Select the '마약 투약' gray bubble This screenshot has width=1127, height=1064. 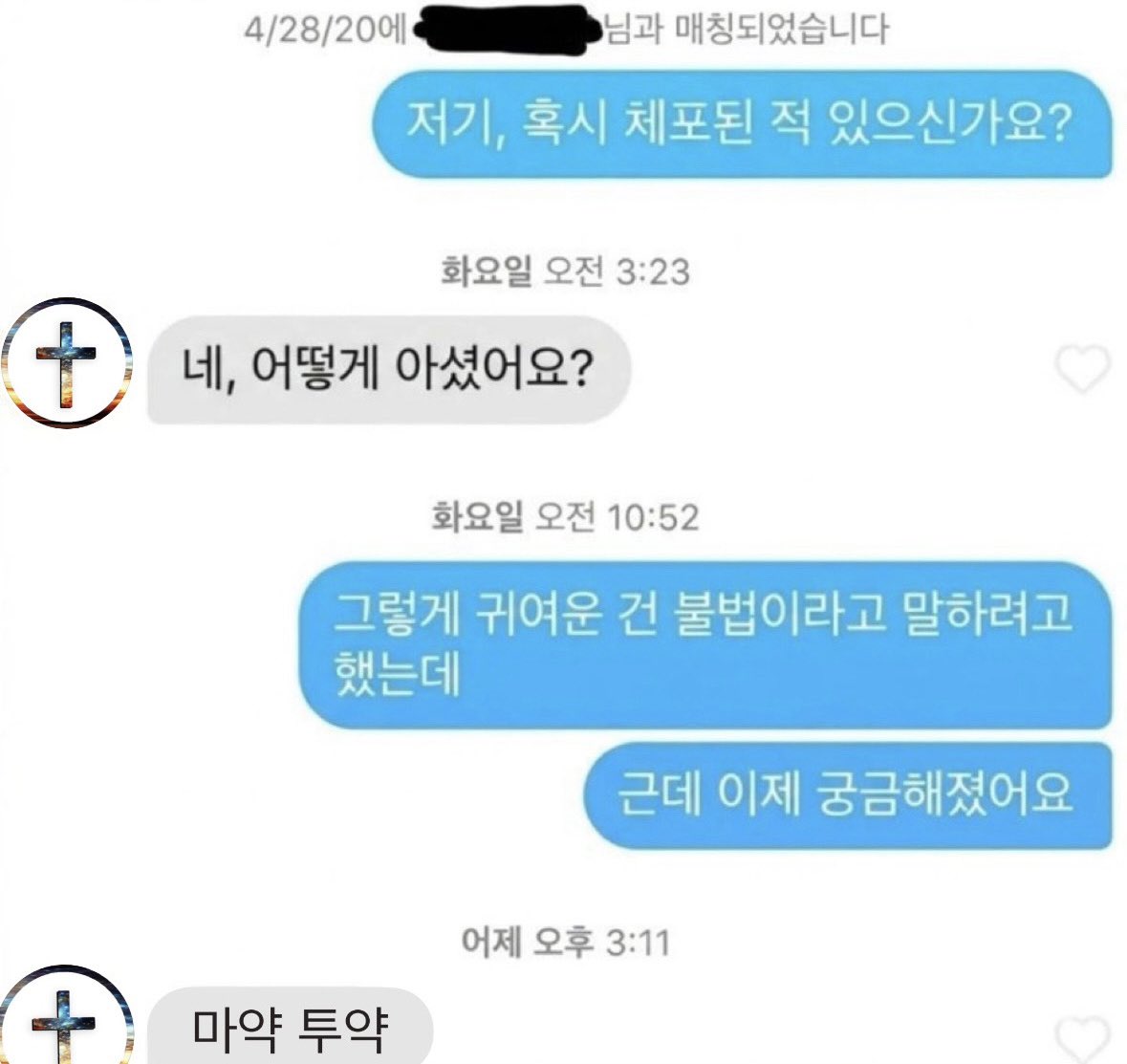291,1026
